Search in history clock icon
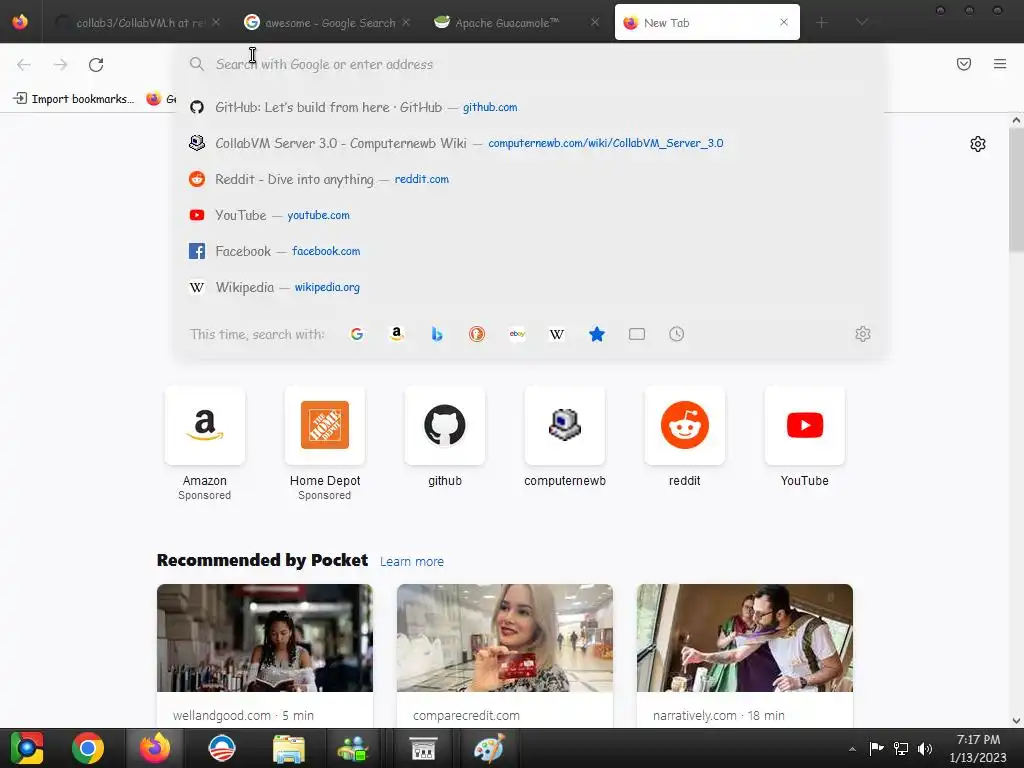 click(x=677, y=334)
